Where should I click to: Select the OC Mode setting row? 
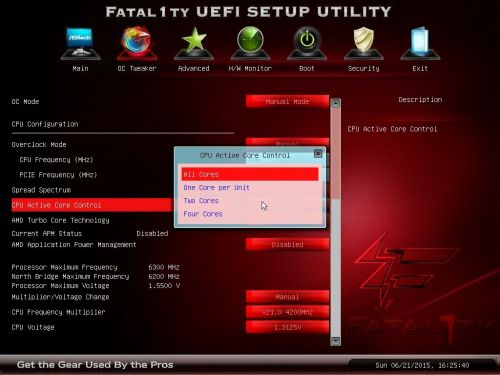(x=25, y=101)
